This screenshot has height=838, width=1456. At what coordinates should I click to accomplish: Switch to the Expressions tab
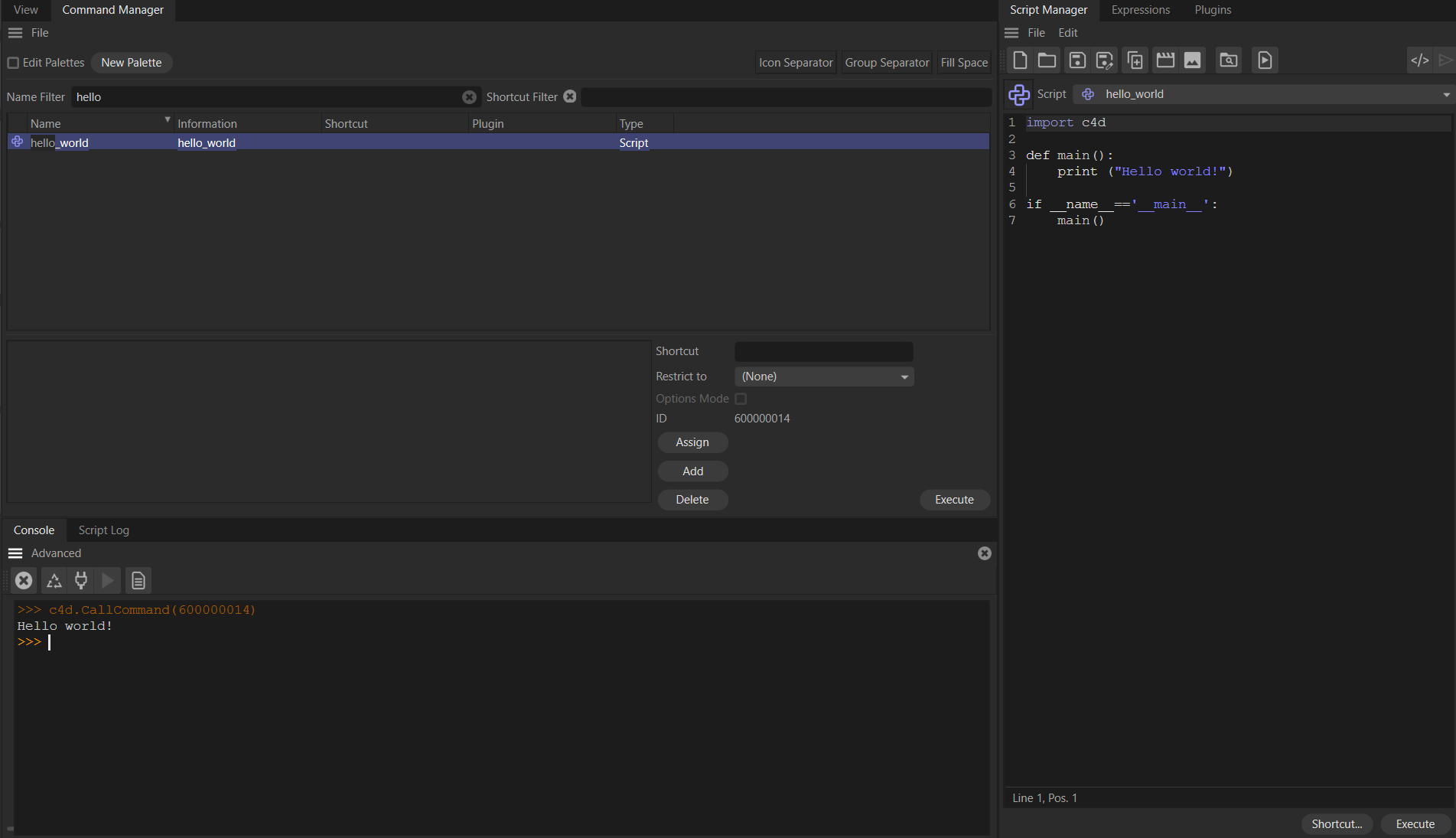tap(1140, 10)
